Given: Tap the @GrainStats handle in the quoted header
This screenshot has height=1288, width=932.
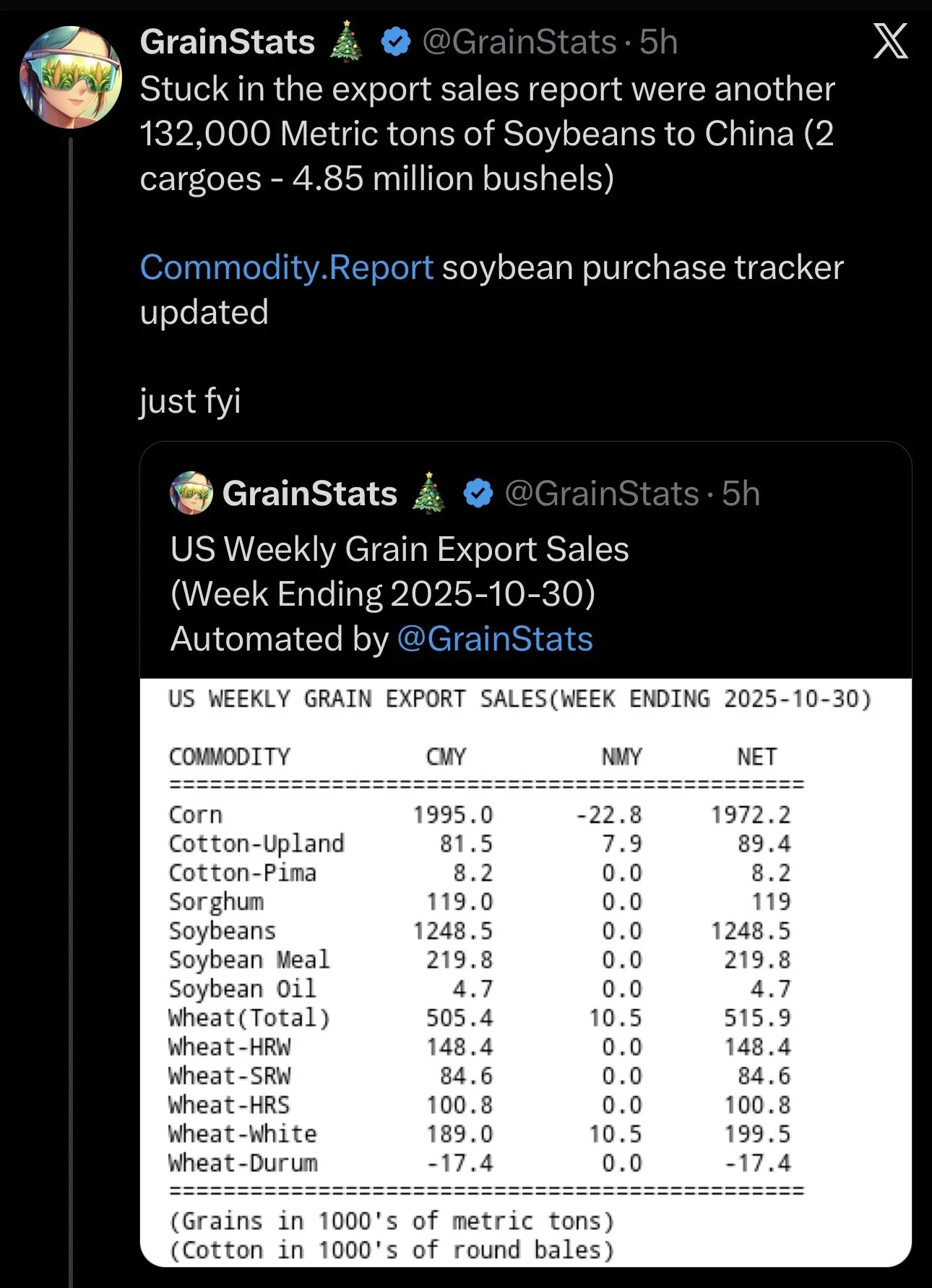Looking at the screenshot, I should point(601,494).
